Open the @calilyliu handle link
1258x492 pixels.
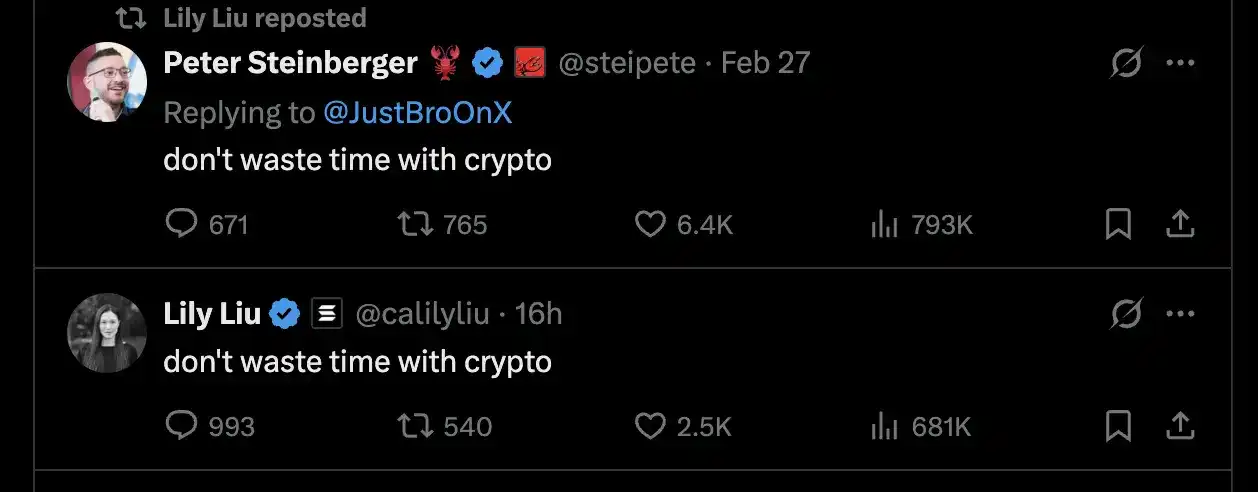422,314
